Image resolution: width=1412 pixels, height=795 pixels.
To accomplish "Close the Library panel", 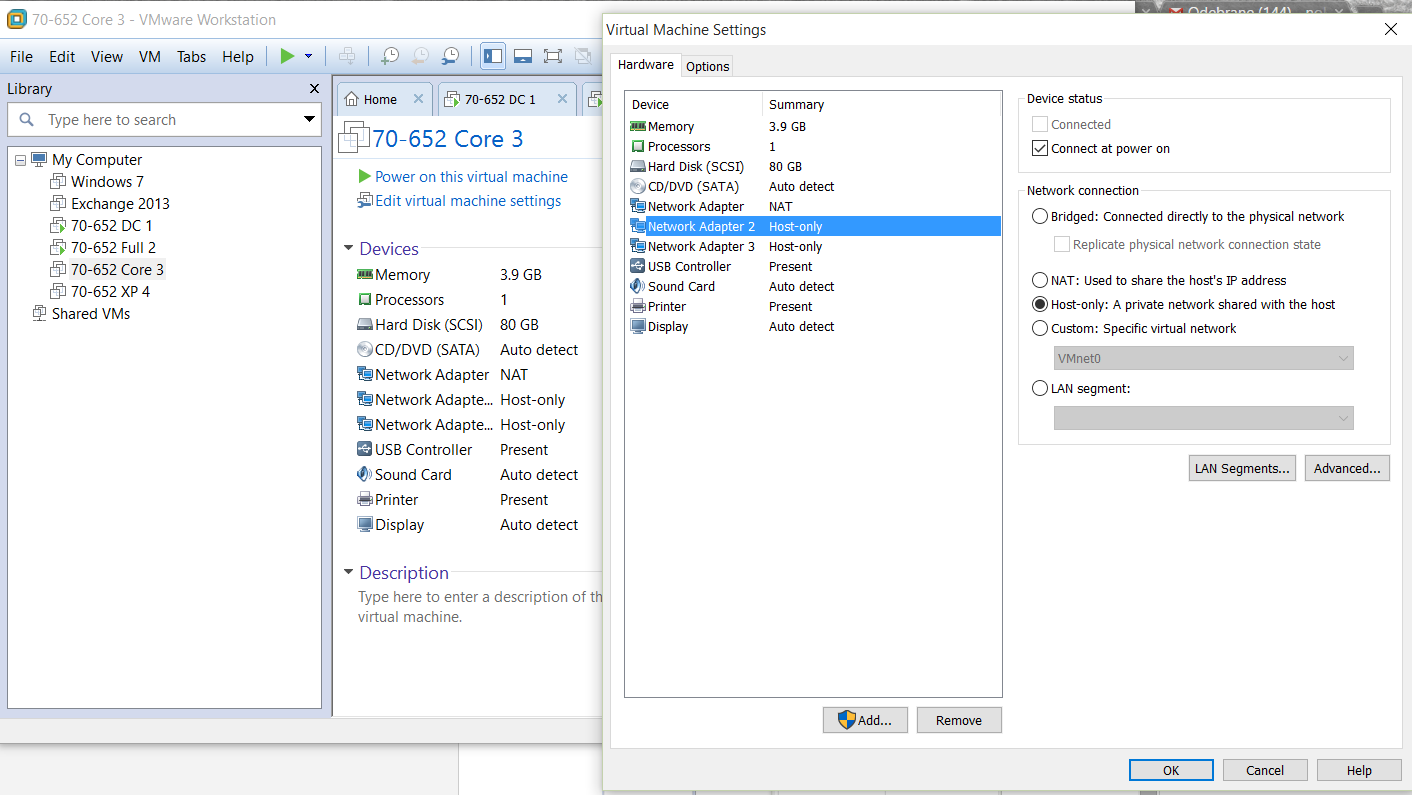I will point(314,89).
